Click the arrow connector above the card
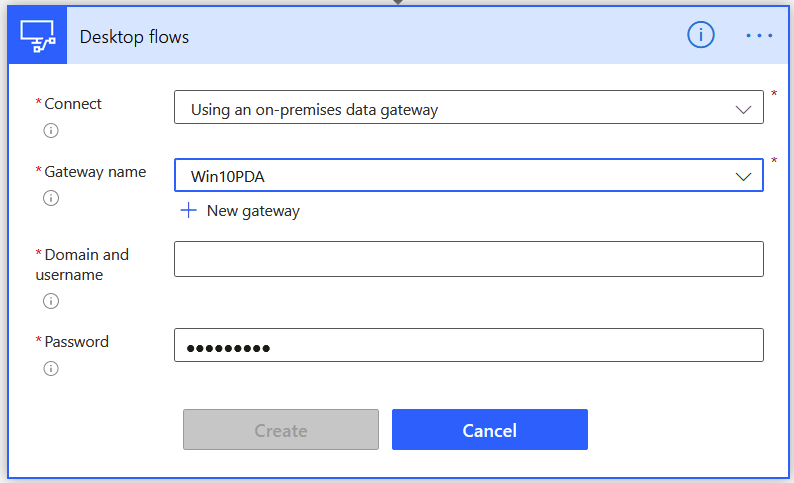 point(398,2)
